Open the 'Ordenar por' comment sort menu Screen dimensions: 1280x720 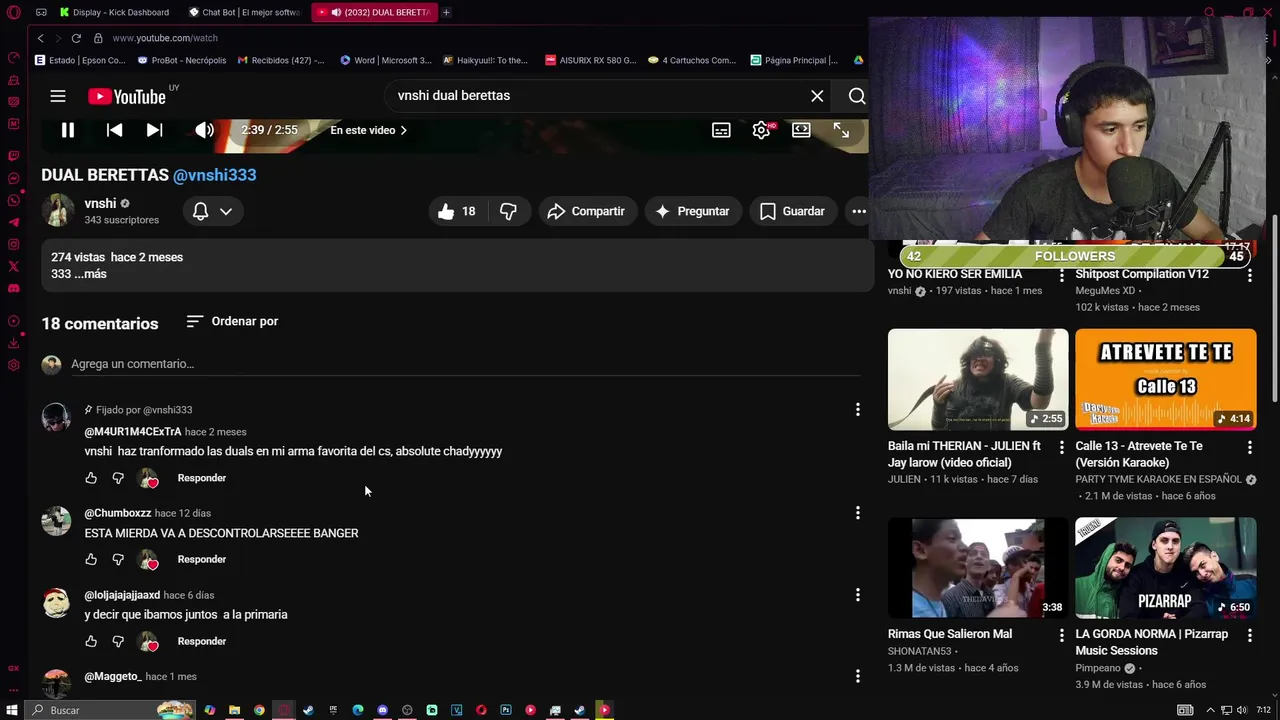point(233,321)
